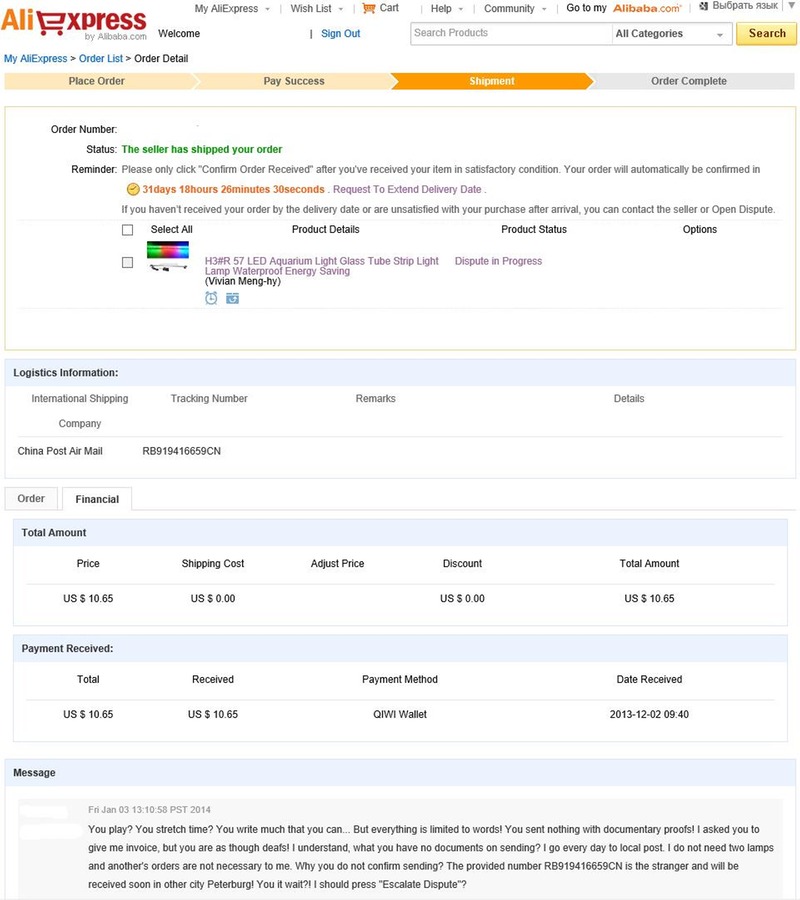Click the Order Complete progress step
The width and height of the screenshot is (800, 900).
pos(689,81)
